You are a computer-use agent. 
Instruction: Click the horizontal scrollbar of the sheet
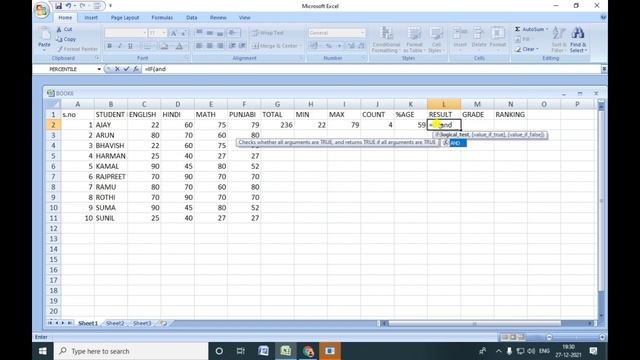[474, 323]
